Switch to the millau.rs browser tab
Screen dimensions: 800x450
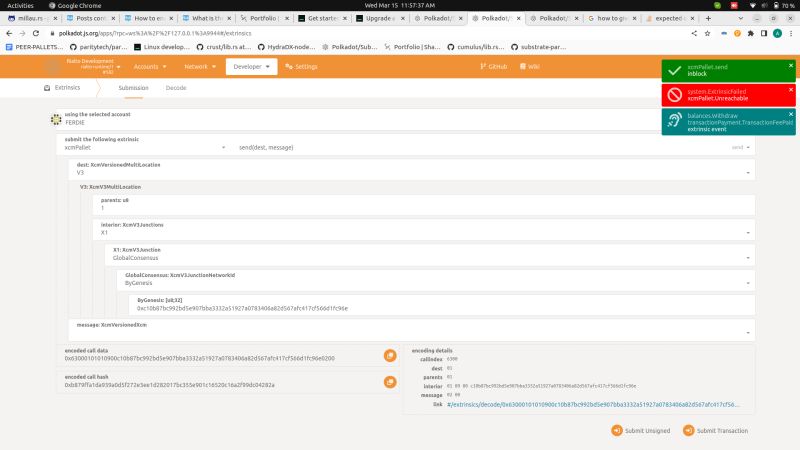pyautogui.click(x=32, y=18)
